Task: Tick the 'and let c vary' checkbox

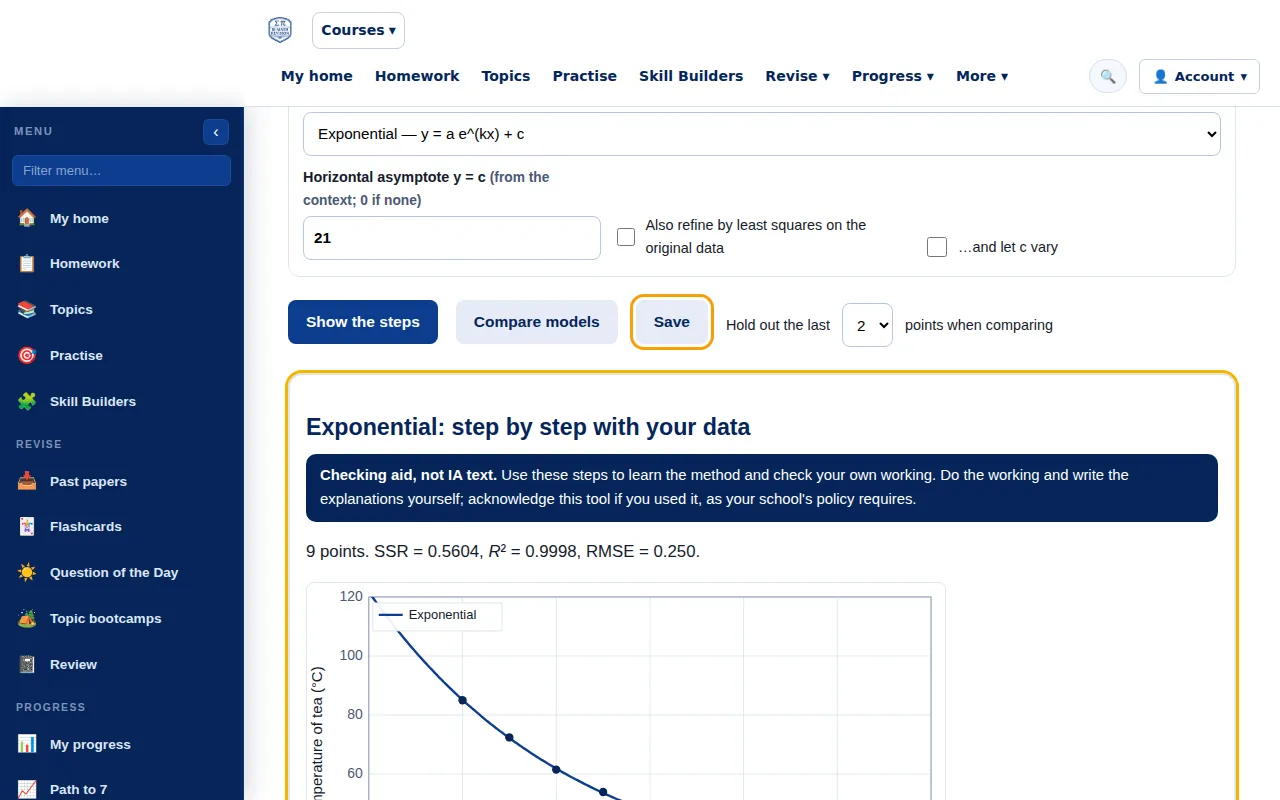Action: pyautogui.click(x=937, y=247)
